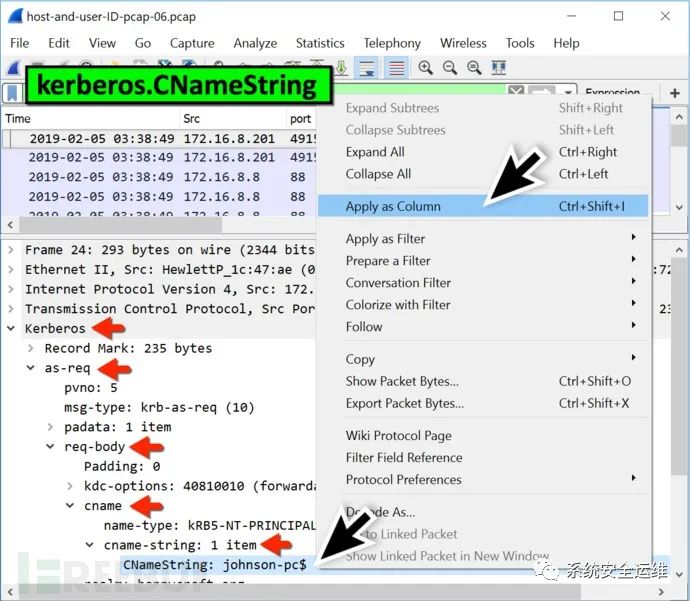Open the Apply as Filter submenu
Viewport: 690px width, 601px height.
pyautogui.click(x=483, y=238)
